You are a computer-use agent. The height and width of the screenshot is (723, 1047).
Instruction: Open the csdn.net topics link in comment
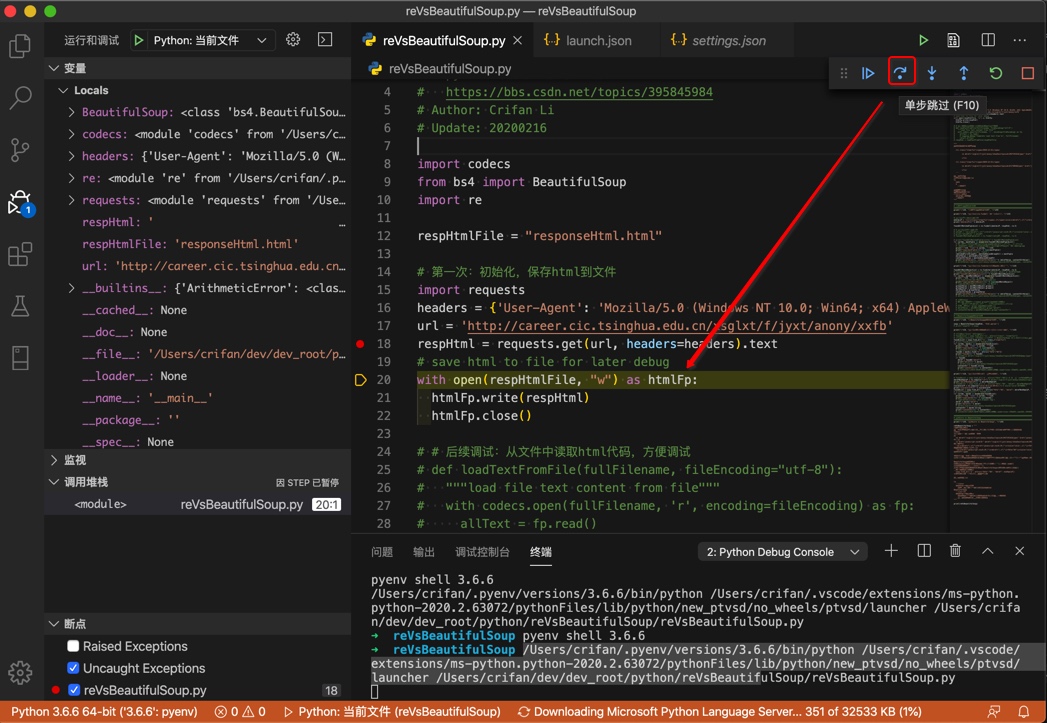point(579,92)
